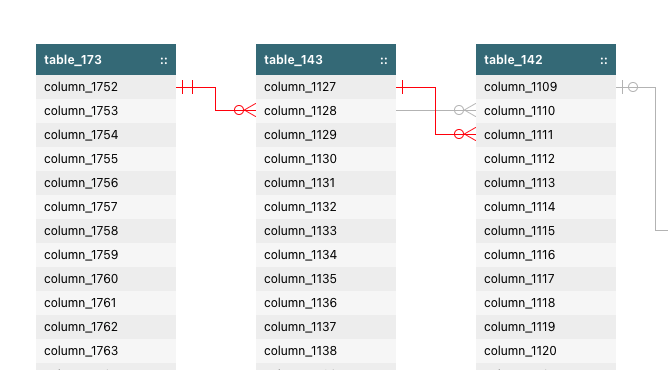
Task: Select column_1753 row
Action: point(106,111)
